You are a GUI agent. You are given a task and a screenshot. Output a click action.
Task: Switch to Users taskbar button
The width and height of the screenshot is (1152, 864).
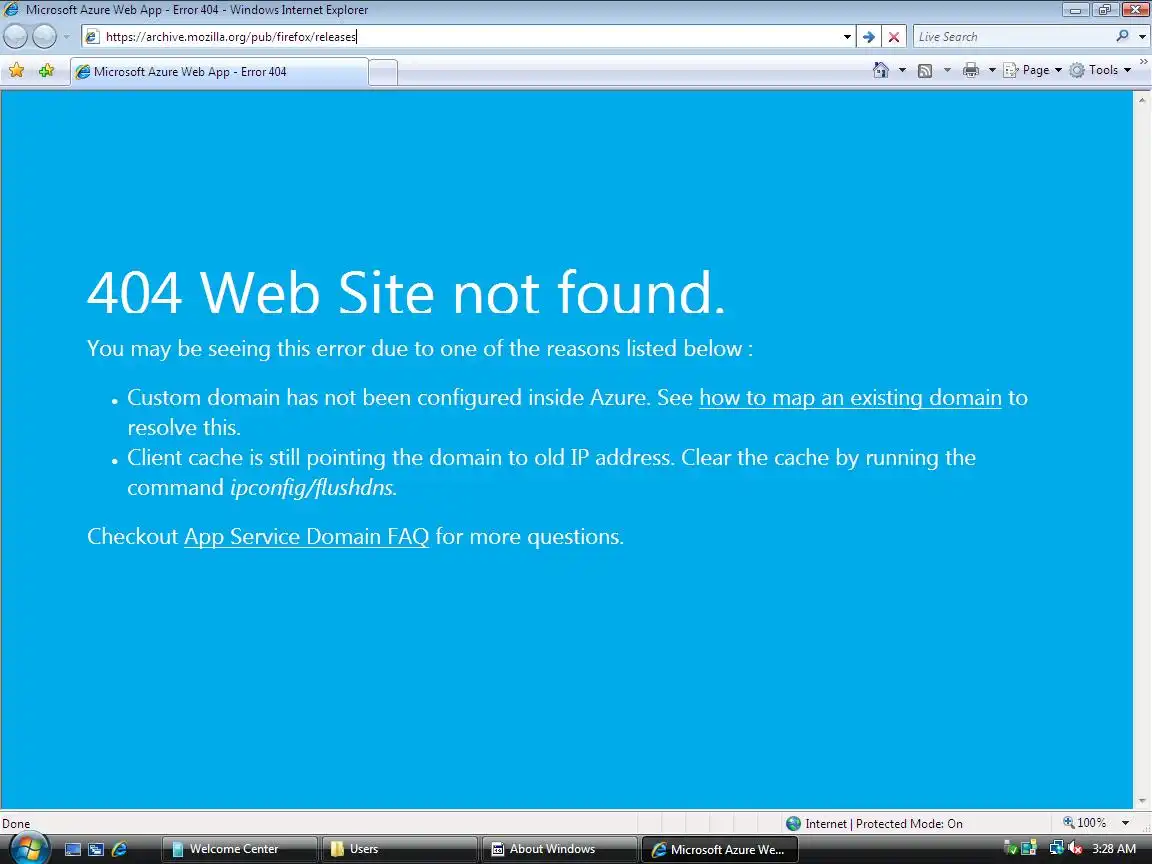[399, 849]
